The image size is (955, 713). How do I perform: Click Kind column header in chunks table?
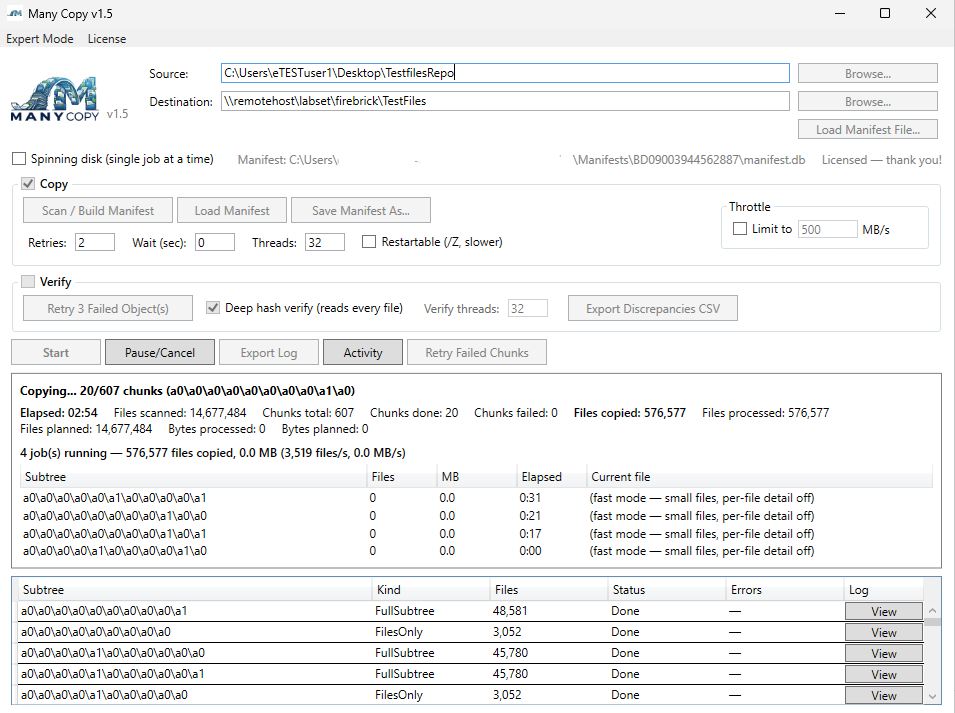pos(431,589)
